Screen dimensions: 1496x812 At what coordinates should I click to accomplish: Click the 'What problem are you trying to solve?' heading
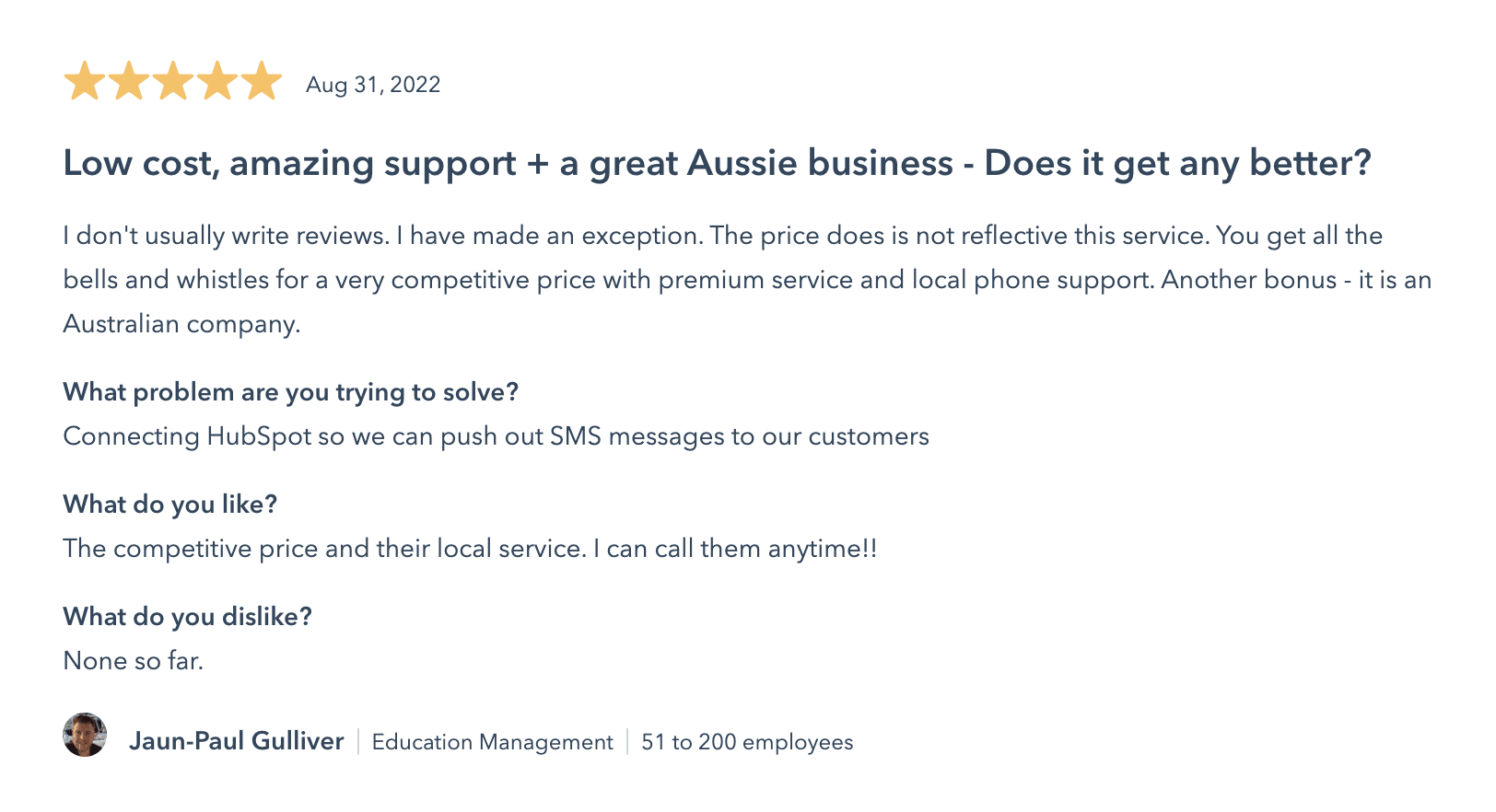pyautogui.click(x=290, y=392)
